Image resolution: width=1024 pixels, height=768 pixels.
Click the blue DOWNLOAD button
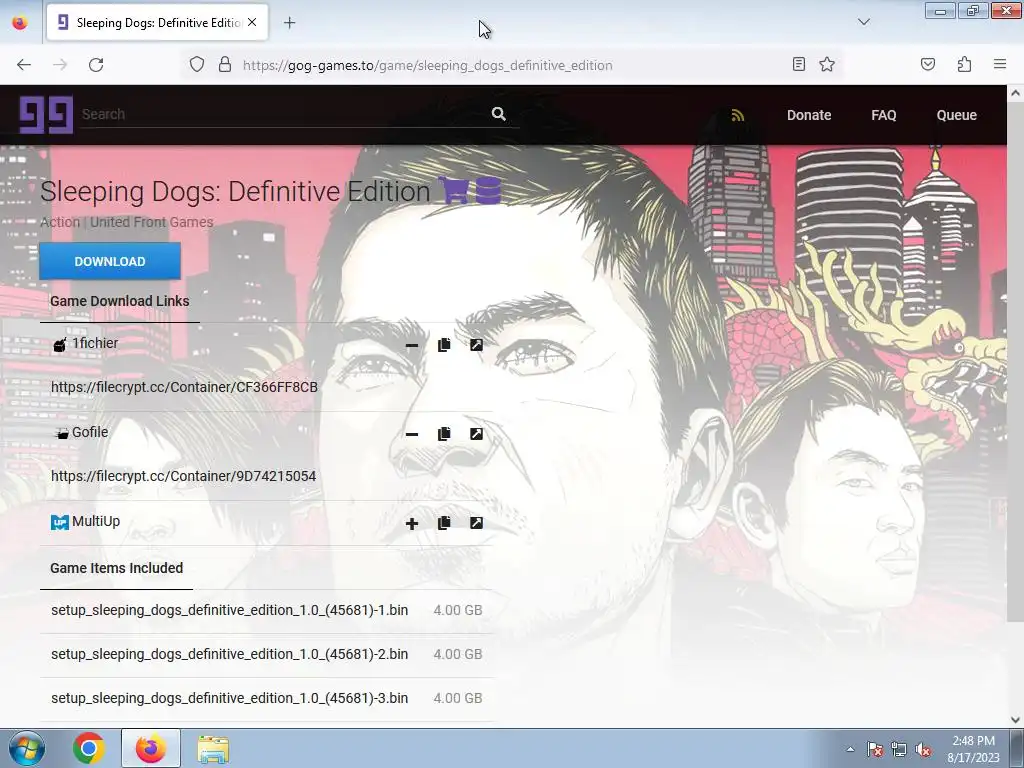[110, 261]
